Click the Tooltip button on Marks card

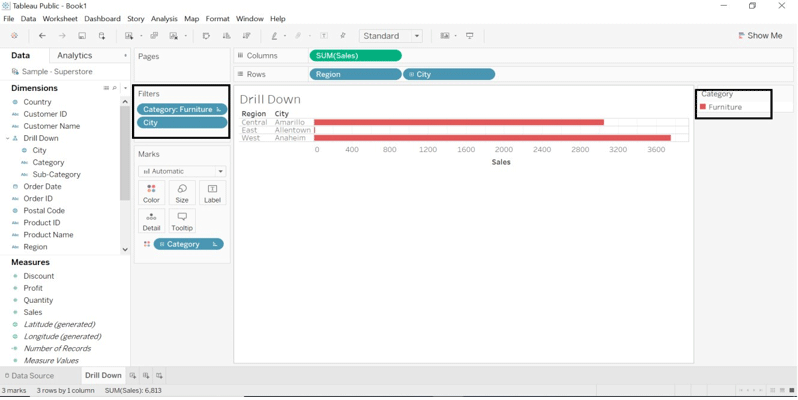182,221
